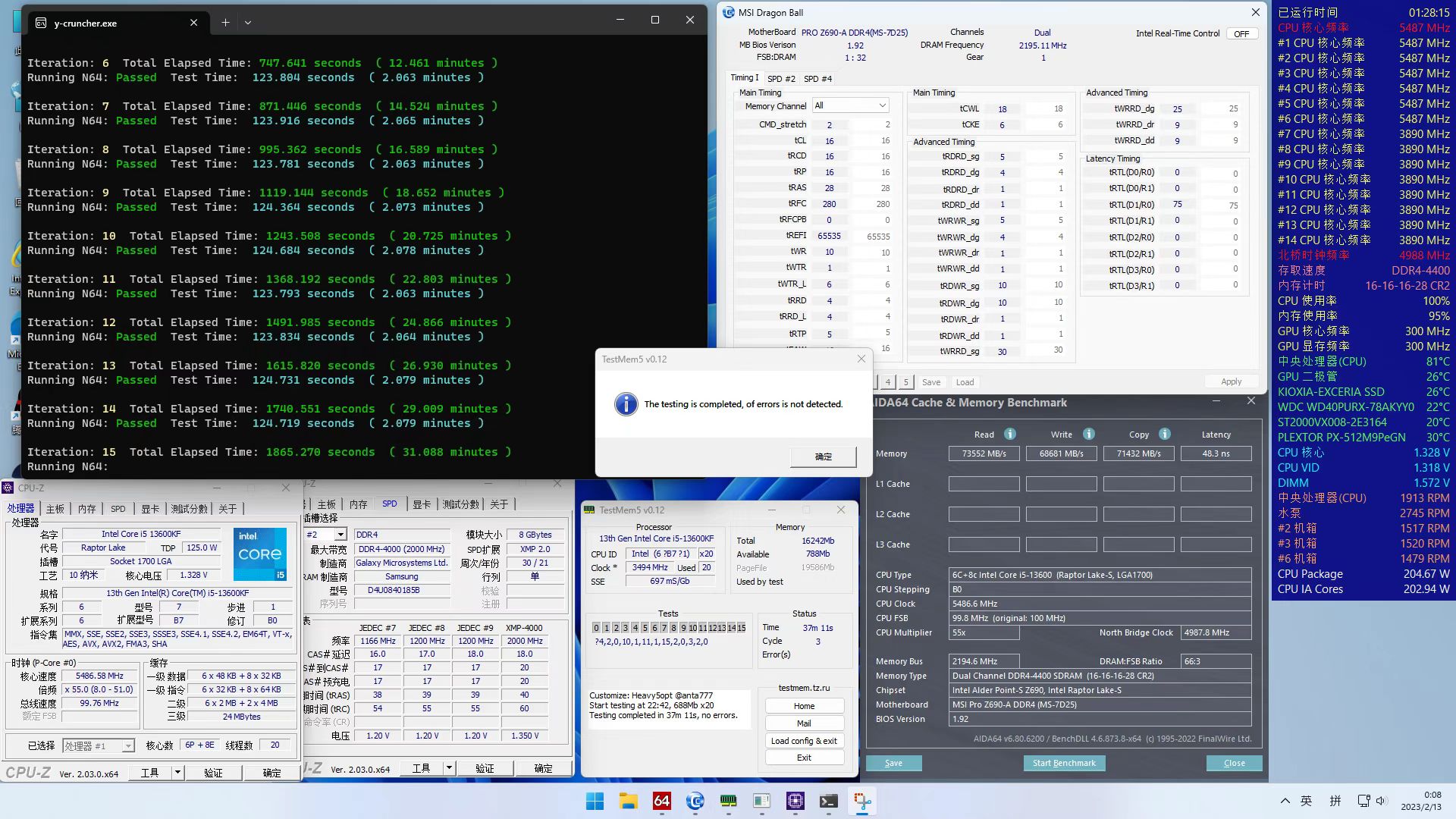Open the Snipping Tool taskbar icon

[862, 801]
